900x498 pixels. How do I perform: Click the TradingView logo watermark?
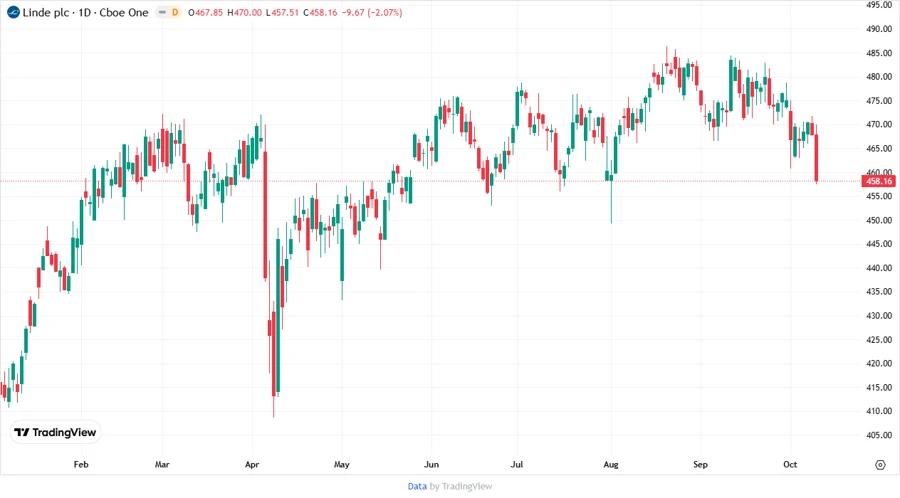[x=55, y=432]
